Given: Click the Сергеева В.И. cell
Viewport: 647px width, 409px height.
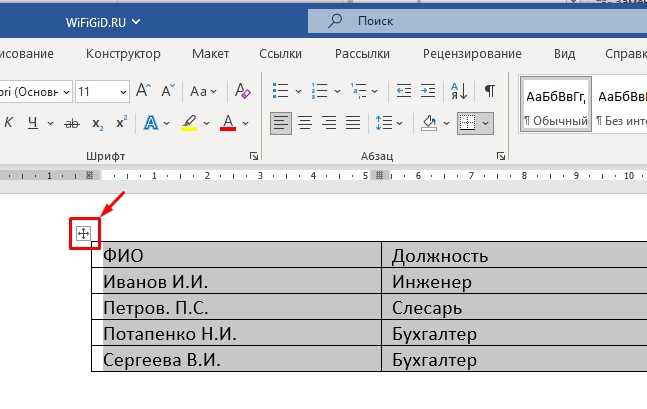Looking at the screenshot, I should [x=236, y=359].
